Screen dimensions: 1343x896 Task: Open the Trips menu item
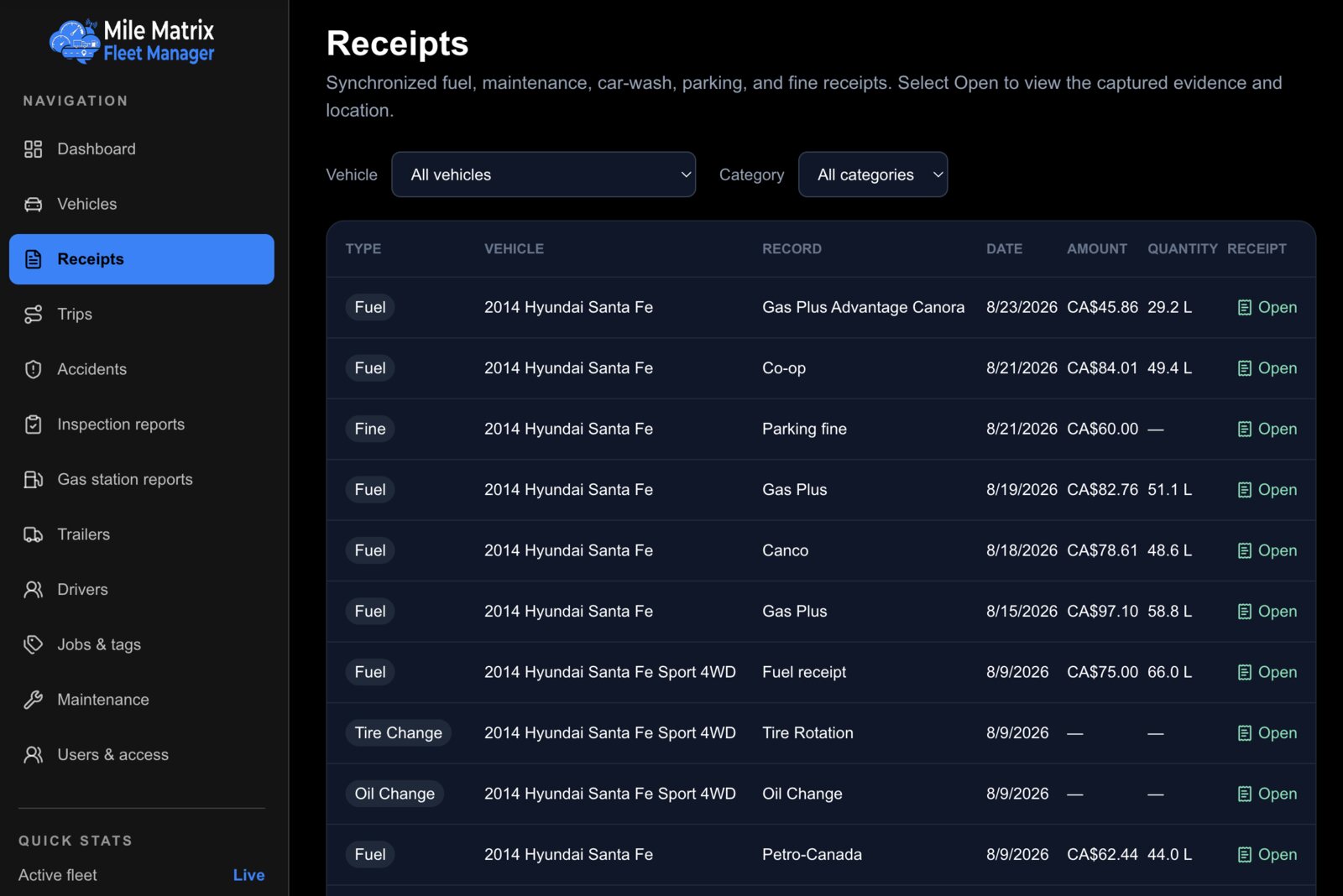tap(142, 315)
